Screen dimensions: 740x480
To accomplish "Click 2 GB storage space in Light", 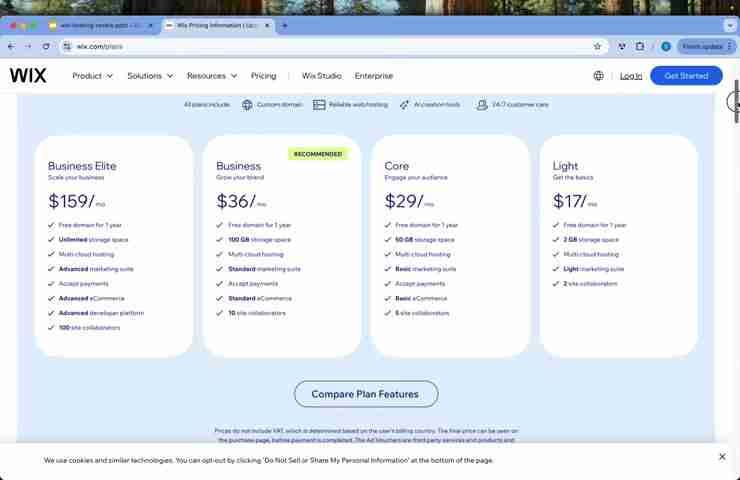I will (591, 240).
